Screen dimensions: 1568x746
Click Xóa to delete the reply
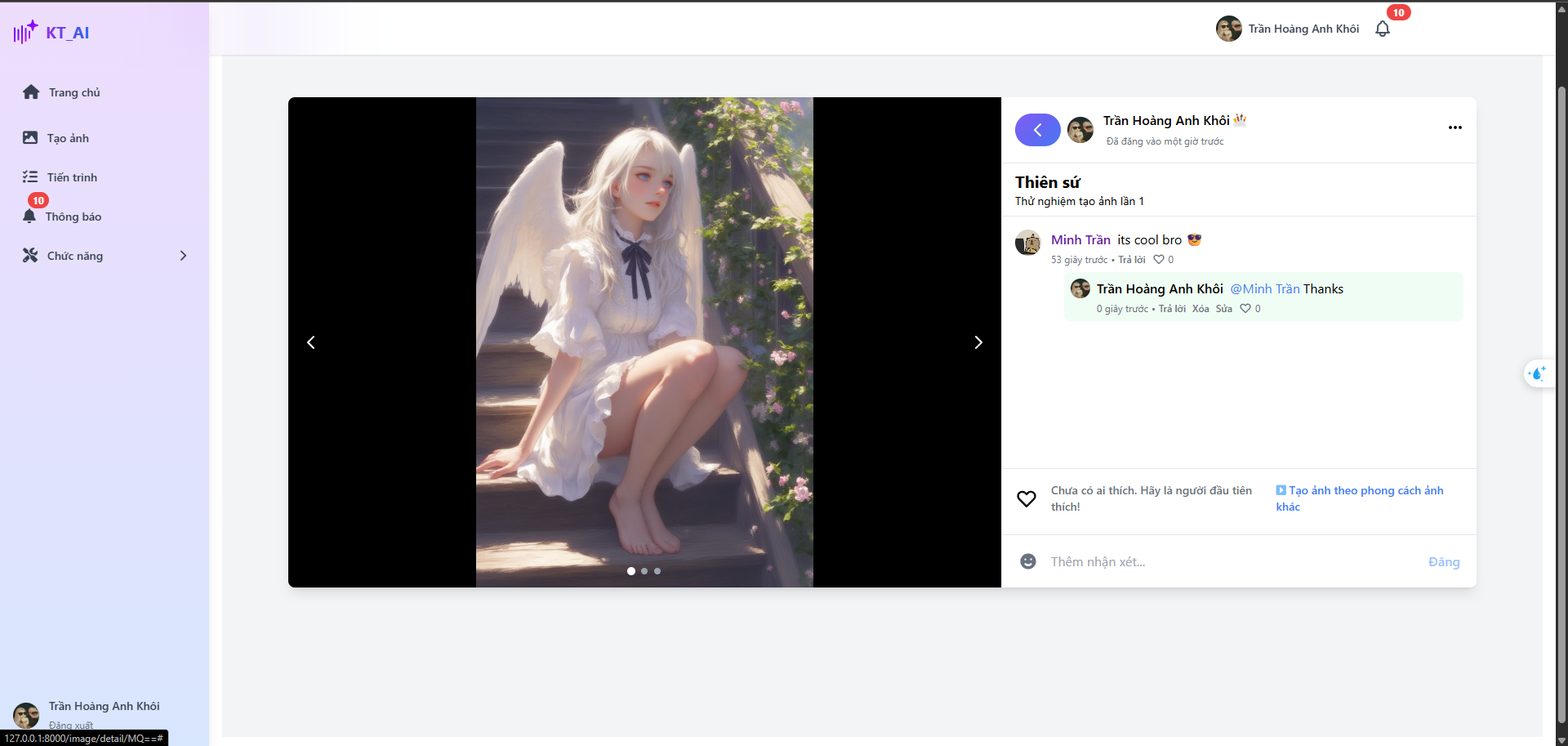pyautogui.click(x=1200, y=309)
